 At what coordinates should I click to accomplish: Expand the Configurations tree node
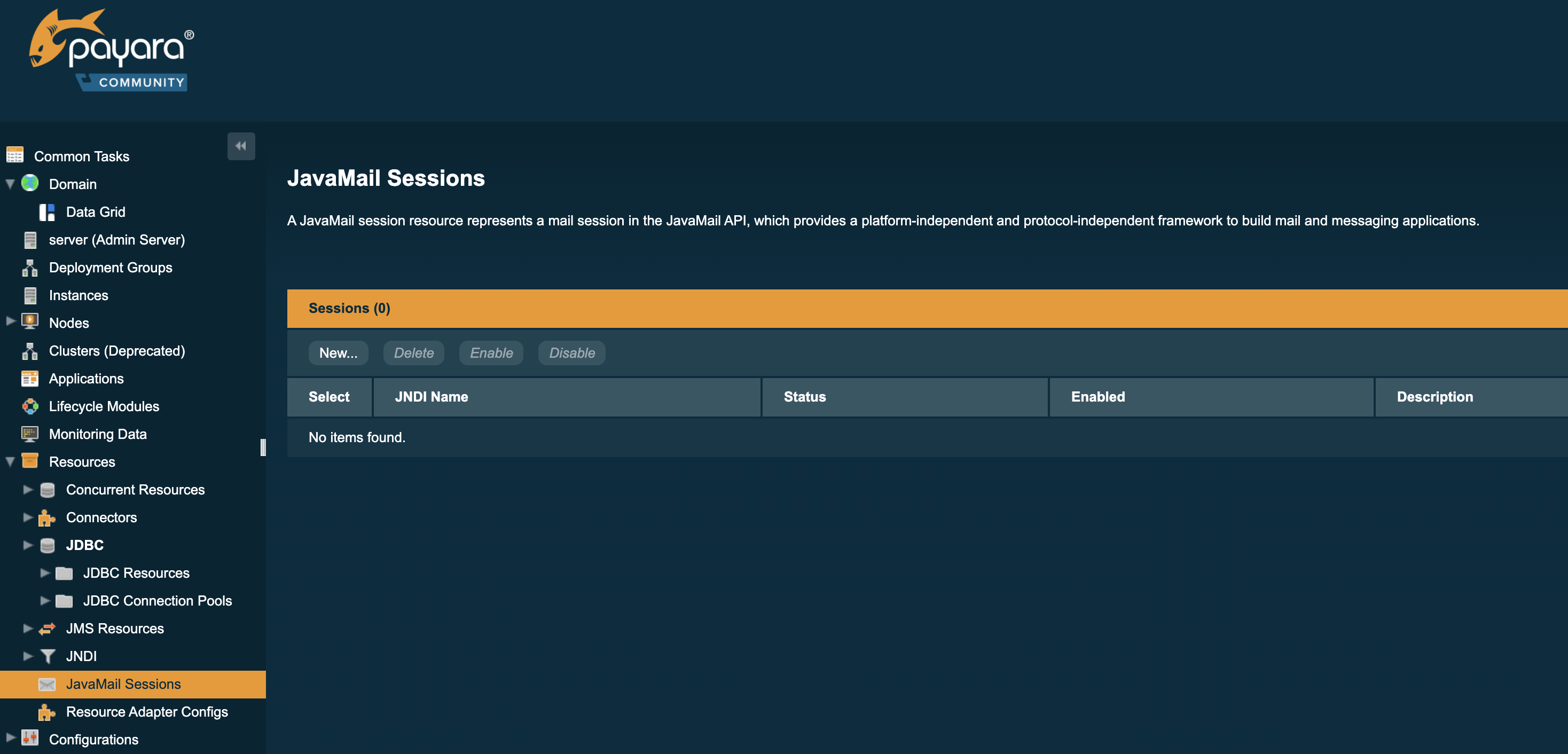pos(10,737)
